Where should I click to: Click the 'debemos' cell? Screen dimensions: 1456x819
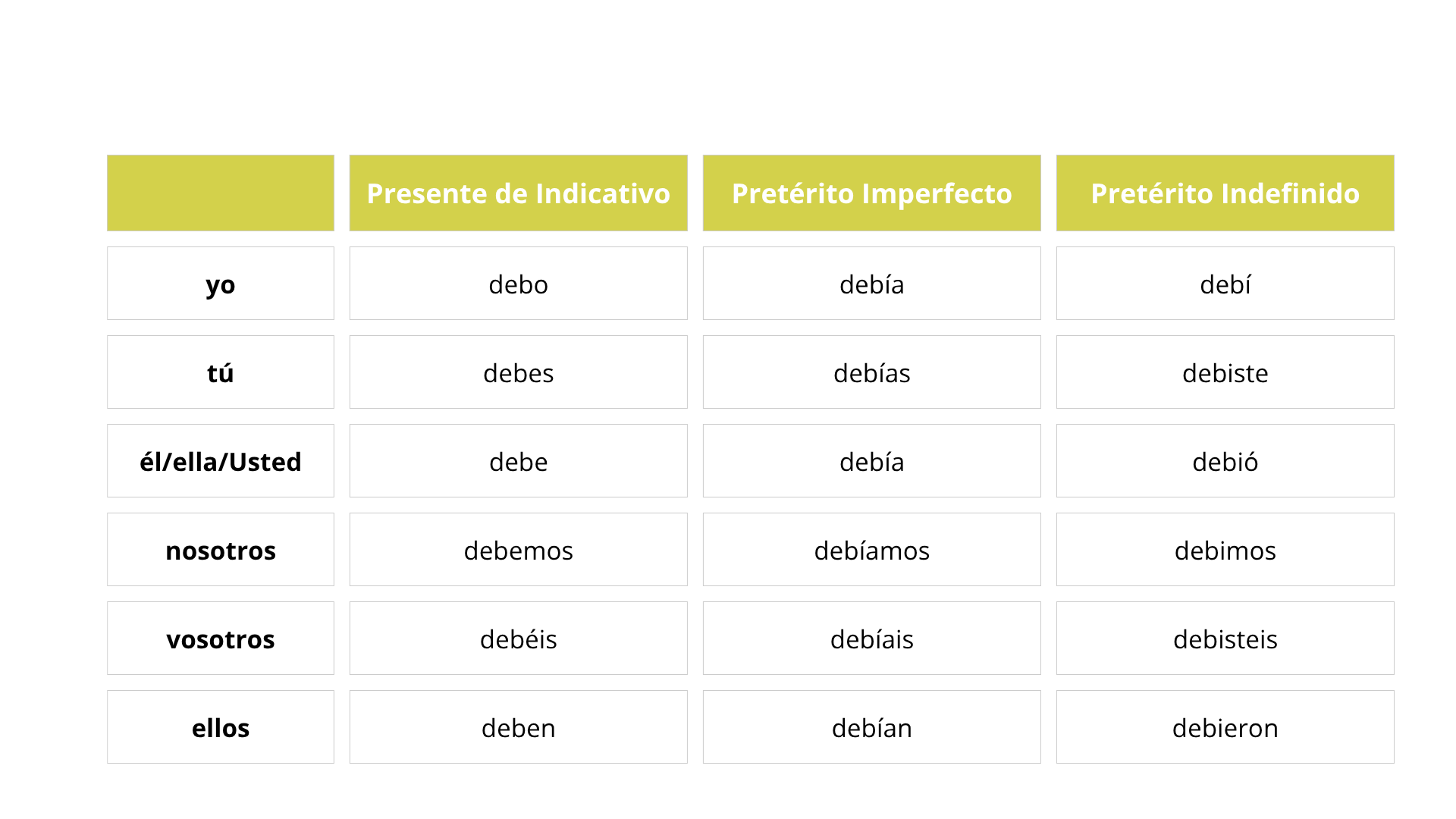coord(518,550)
